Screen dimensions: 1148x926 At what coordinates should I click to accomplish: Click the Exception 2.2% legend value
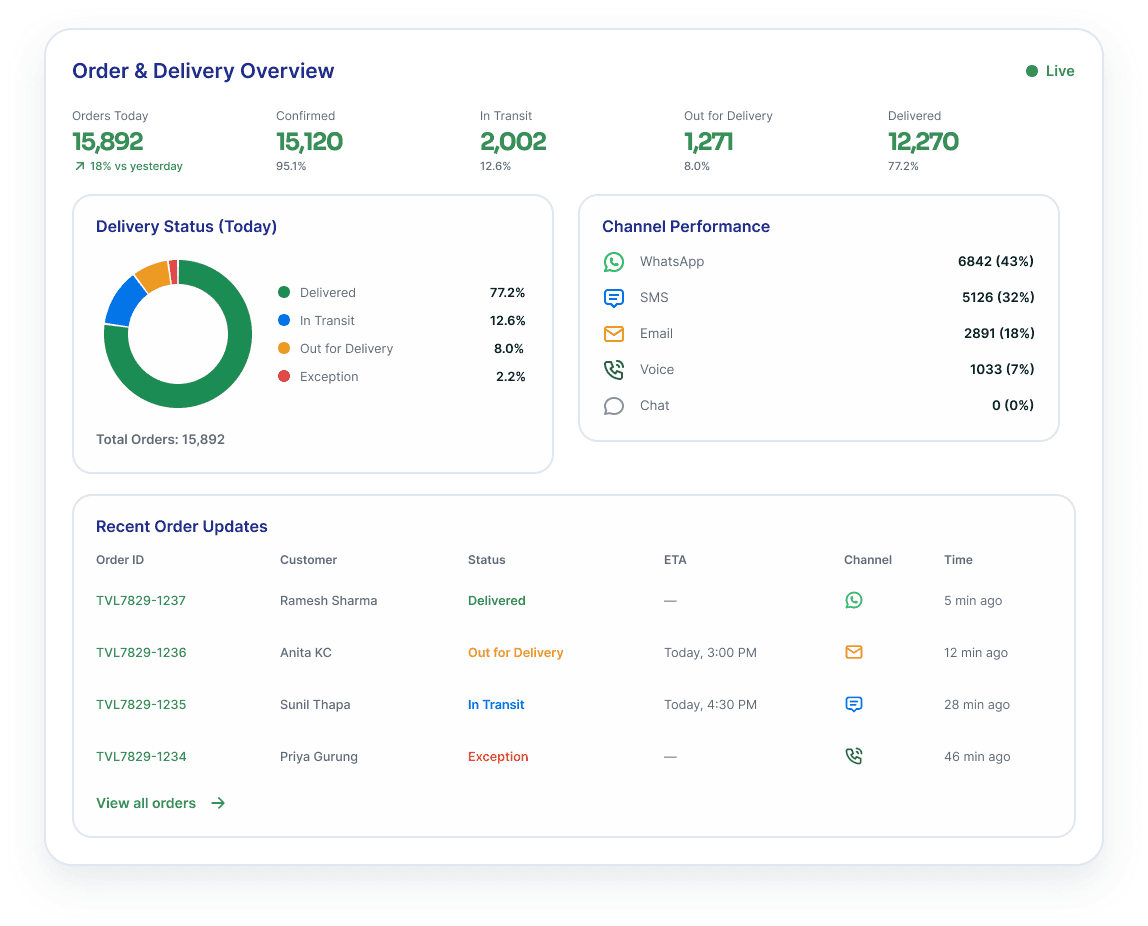click(x=510, y=376)
